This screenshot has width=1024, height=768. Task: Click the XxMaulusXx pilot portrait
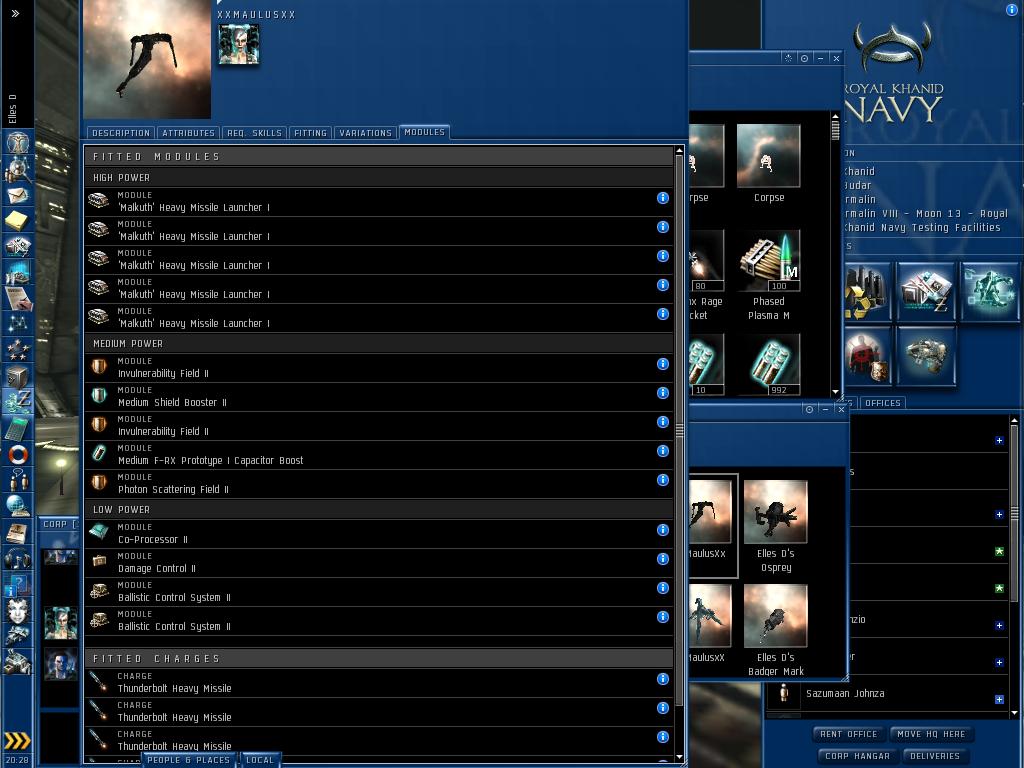pyautogui.click(x=238, y=44)
